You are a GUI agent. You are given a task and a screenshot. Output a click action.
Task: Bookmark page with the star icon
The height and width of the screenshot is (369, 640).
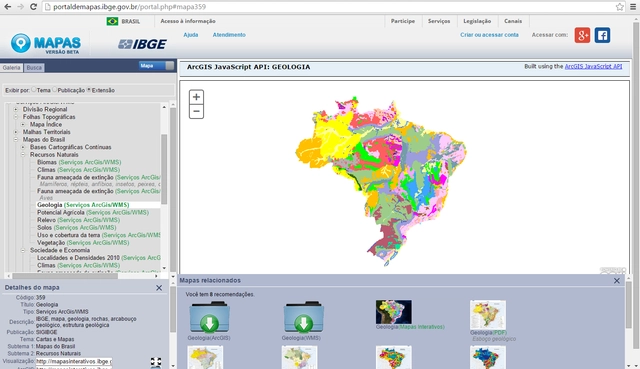tap(620, 7)
